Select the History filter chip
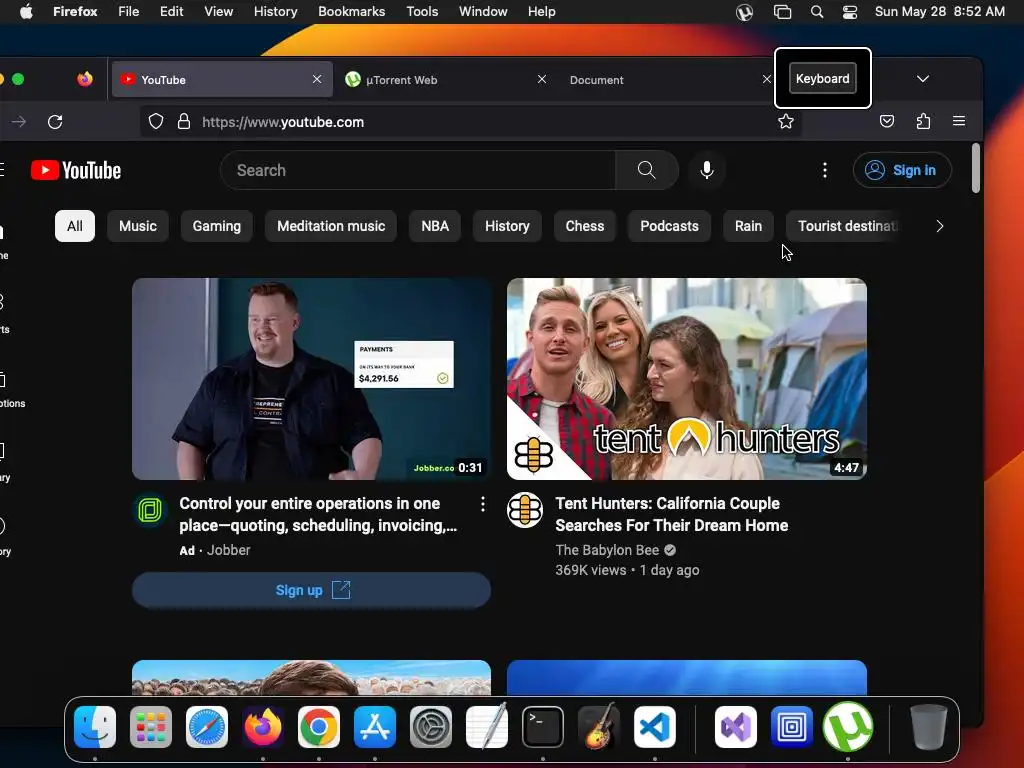1024x768 pixels. (x=507, y=226)
